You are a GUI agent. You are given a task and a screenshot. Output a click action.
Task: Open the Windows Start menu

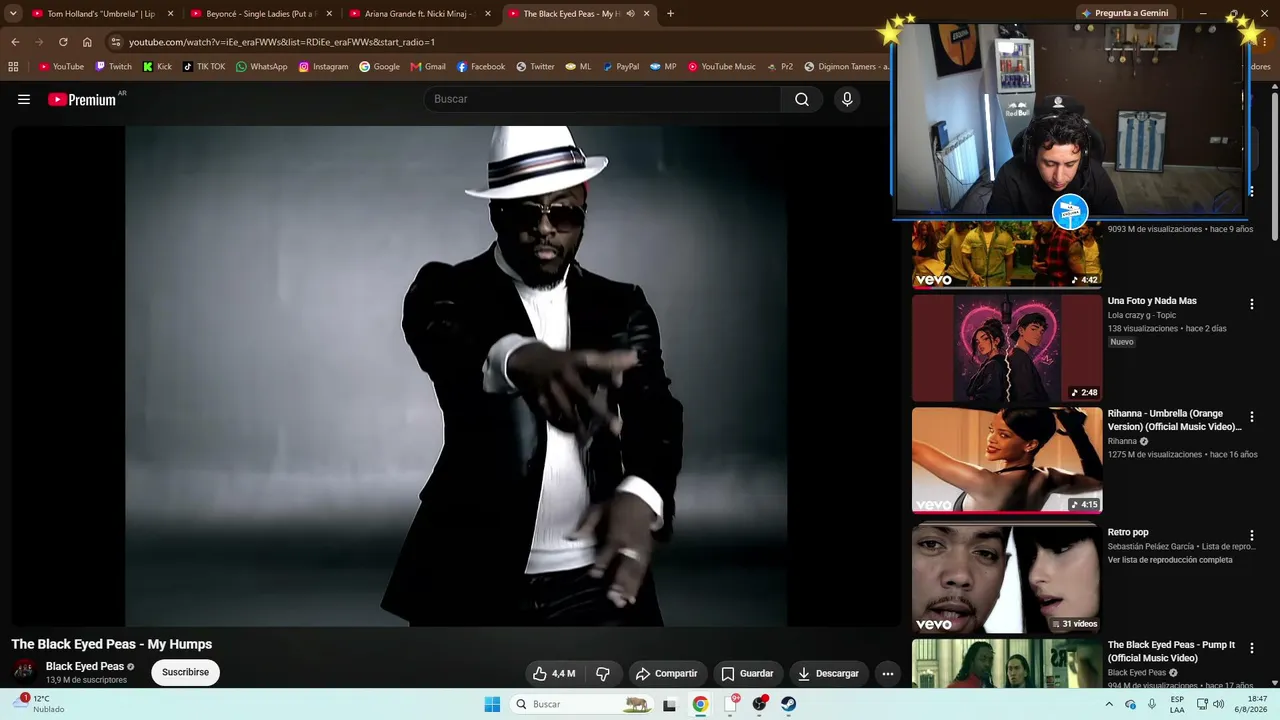(492, 704)
